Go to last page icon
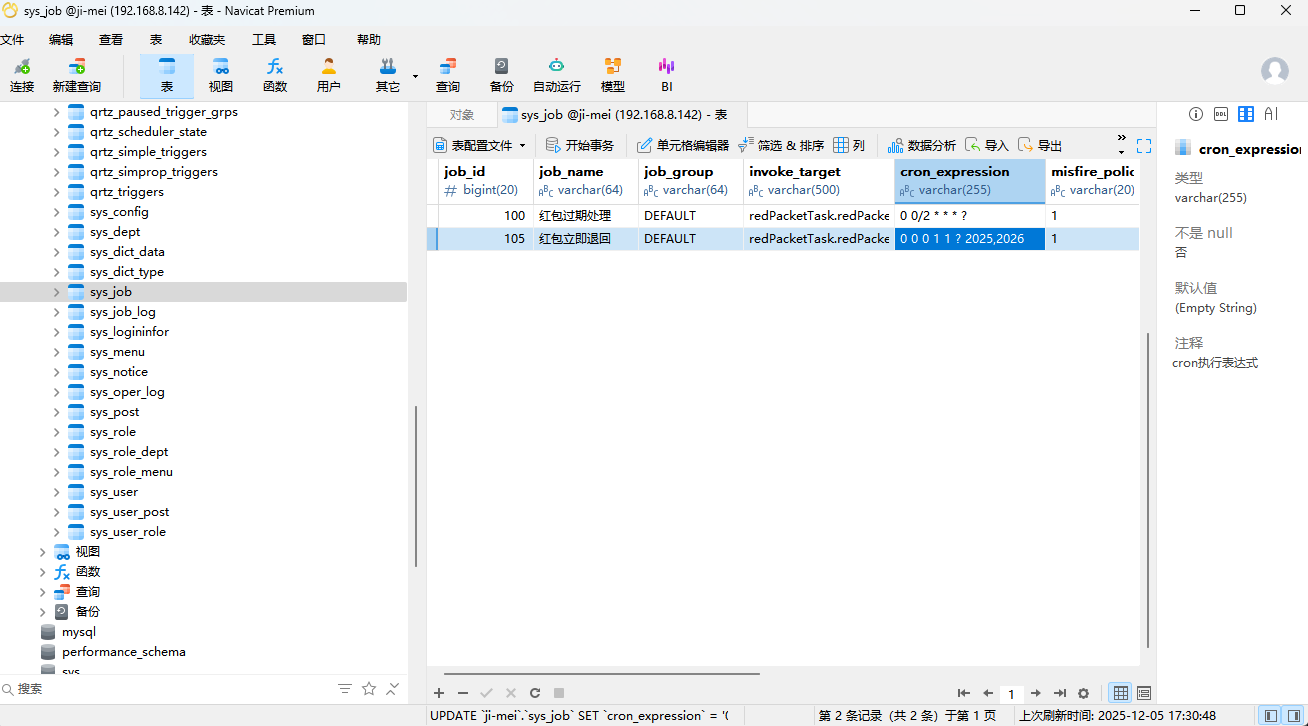1308x726 pixels. (1060, 693)
